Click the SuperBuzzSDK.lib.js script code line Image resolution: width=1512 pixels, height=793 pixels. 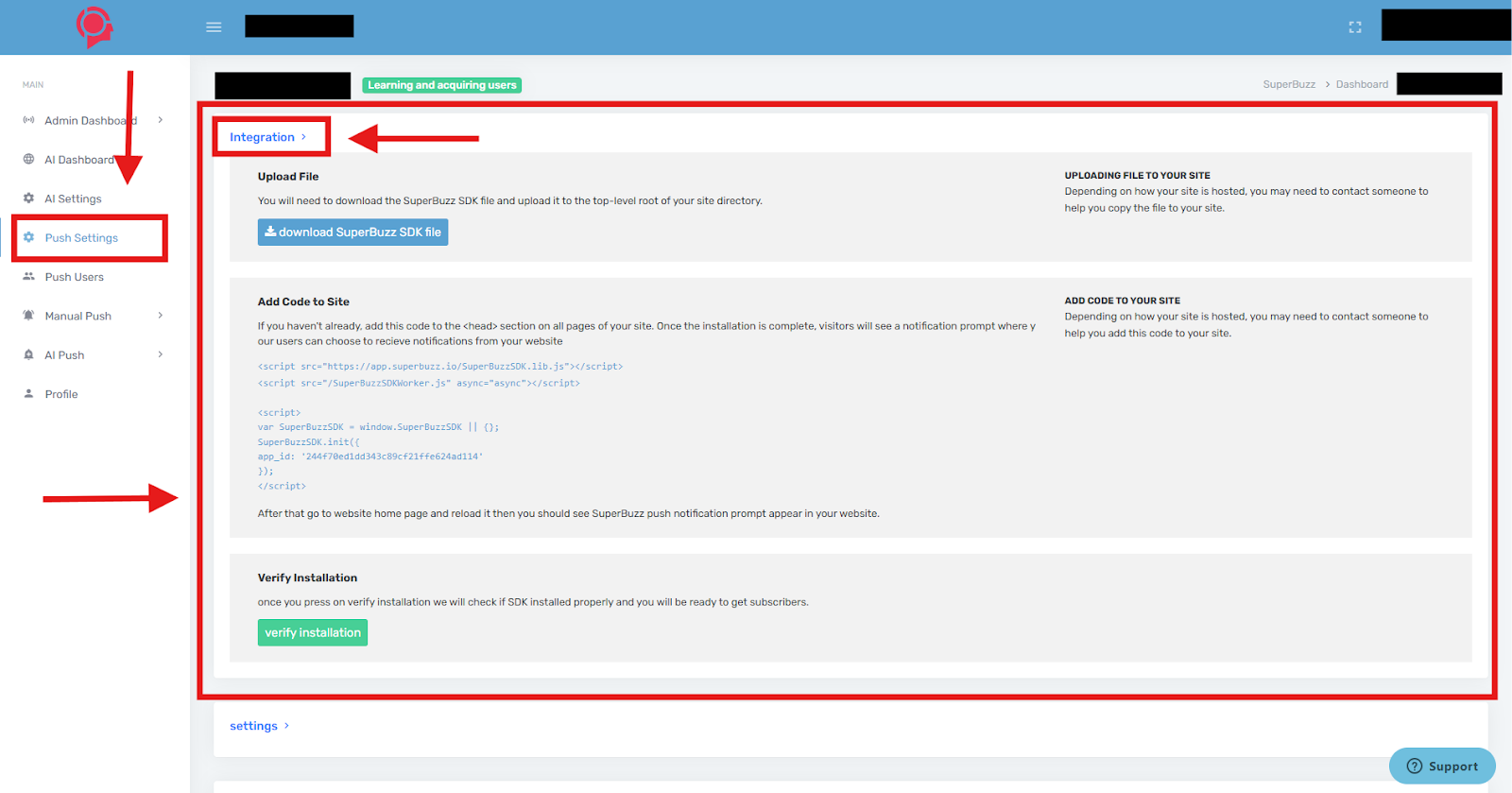[440, 366]
